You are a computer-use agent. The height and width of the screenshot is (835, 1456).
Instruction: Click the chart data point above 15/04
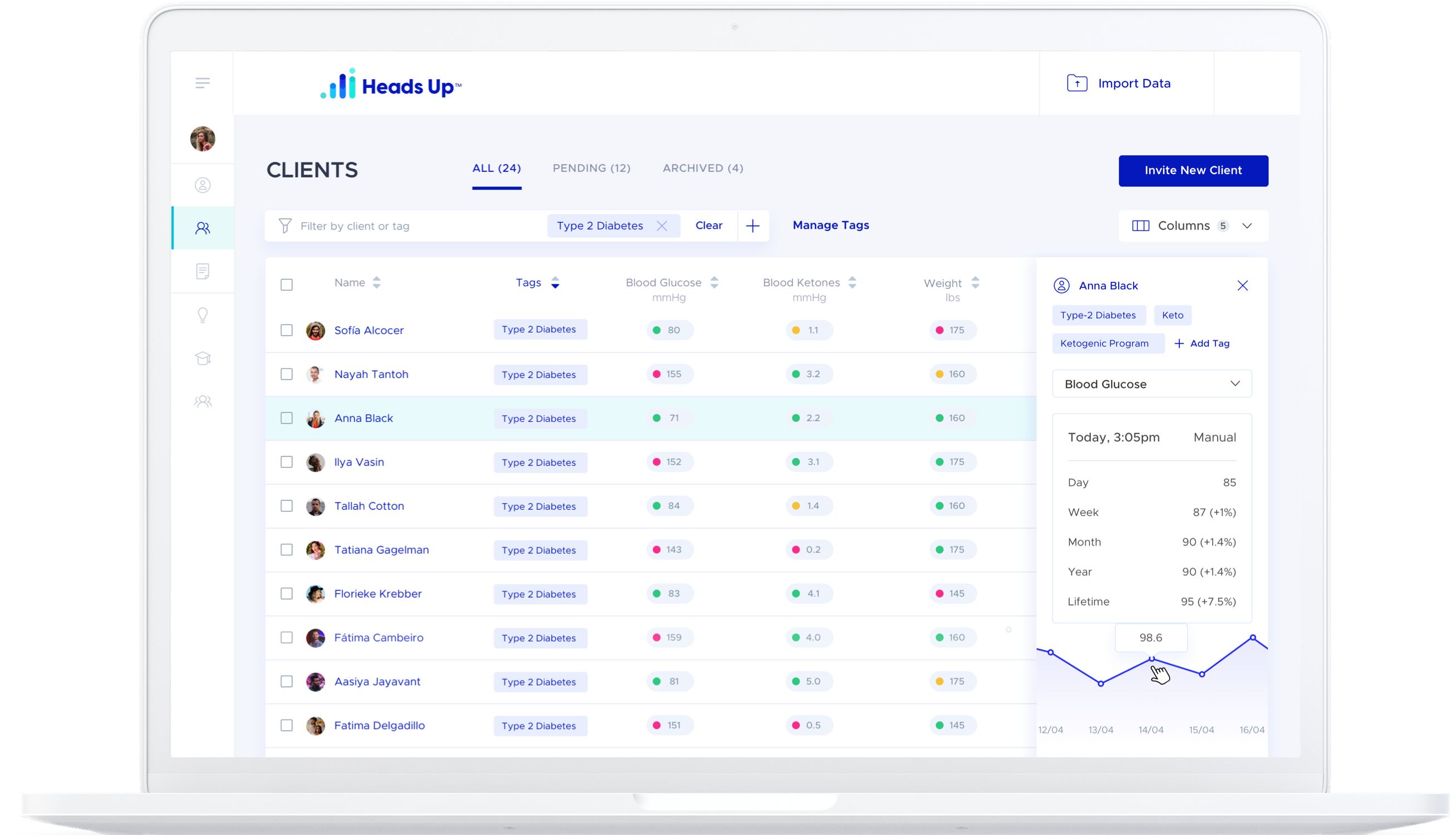[x=1202, y=675]
